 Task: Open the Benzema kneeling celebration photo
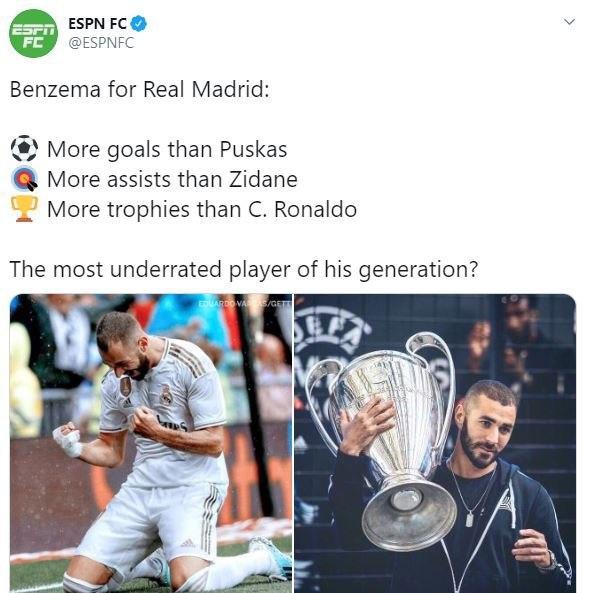point(151,443)
